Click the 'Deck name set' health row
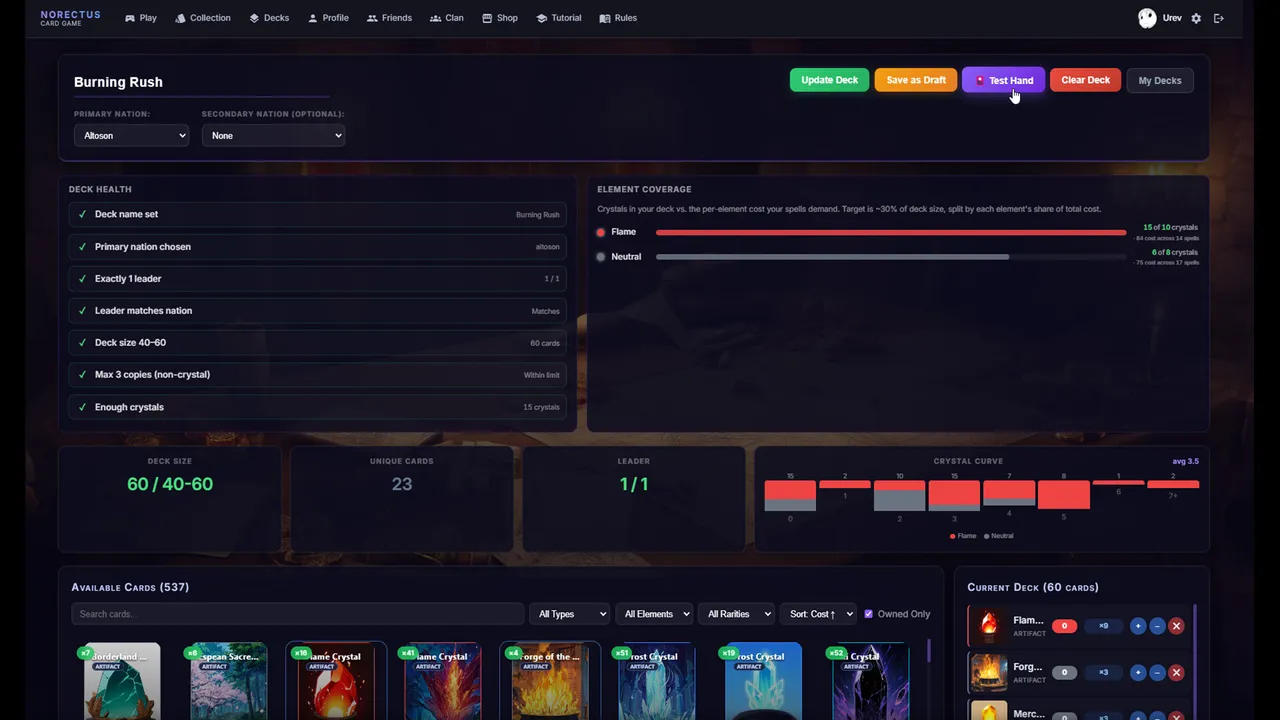1280x720 pixels. (318, 214)
